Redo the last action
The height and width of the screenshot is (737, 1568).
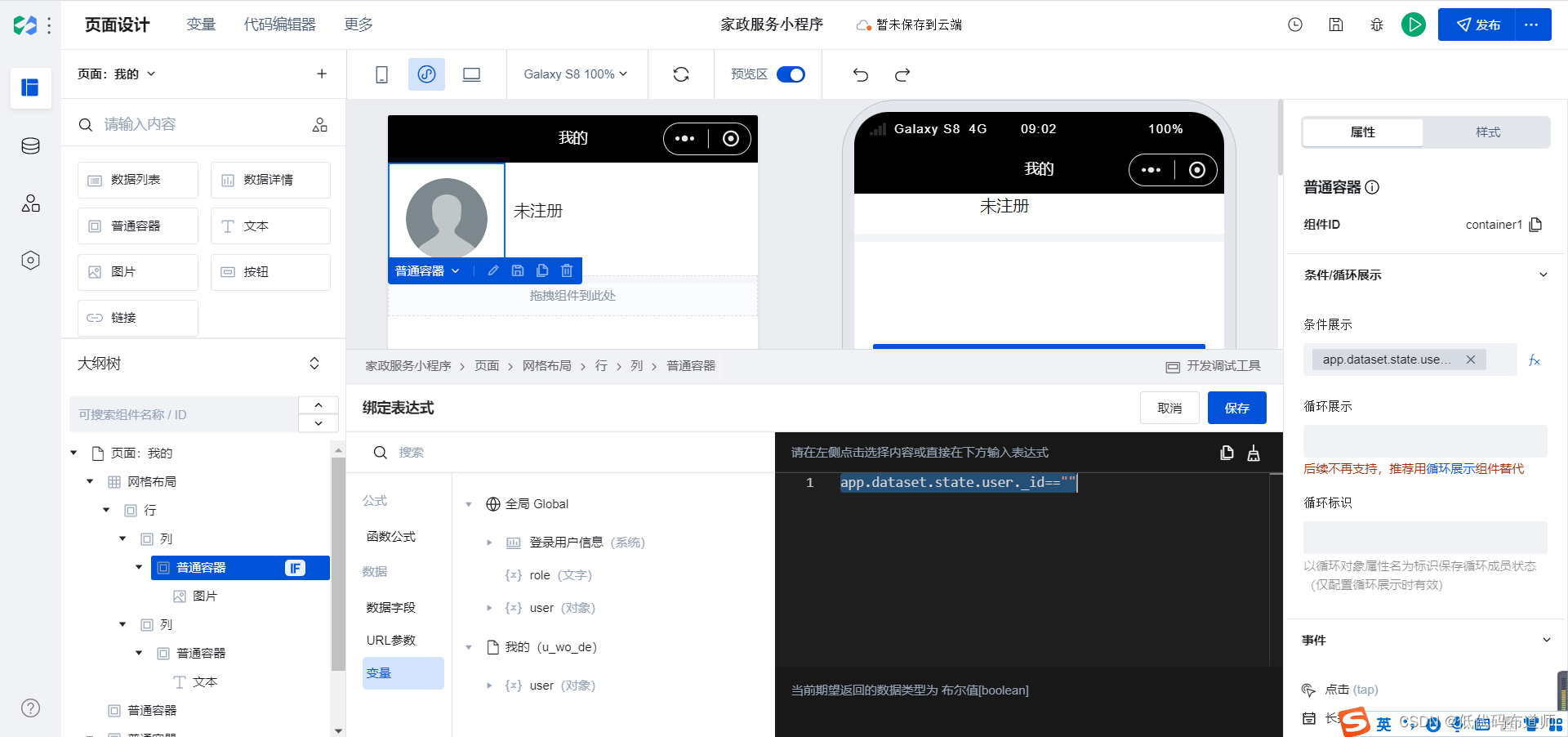(902, 74)
